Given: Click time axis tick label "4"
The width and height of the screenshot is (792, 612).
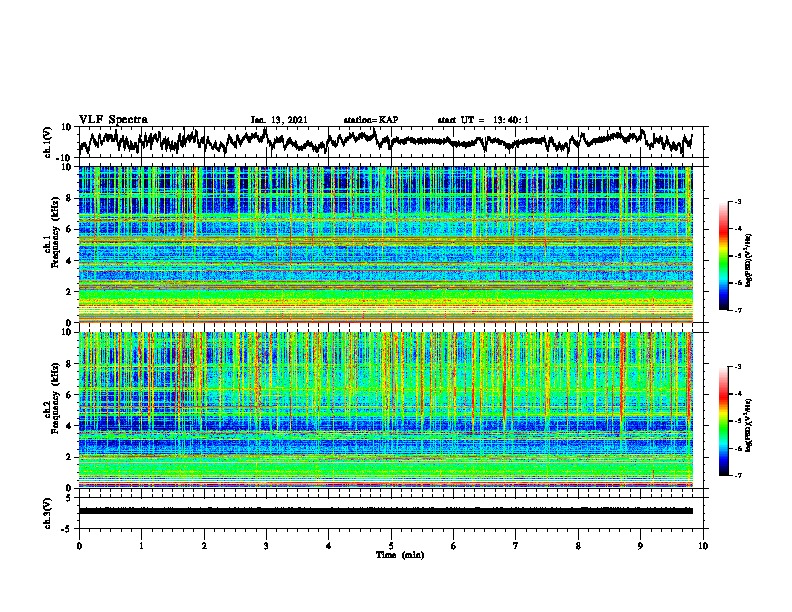Looking at the screenshot, I should click(329, 546).
